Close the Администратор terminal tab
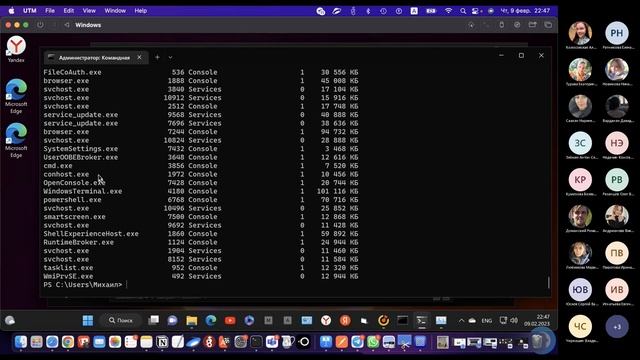The image size is (640, 360). coord(139,57)
